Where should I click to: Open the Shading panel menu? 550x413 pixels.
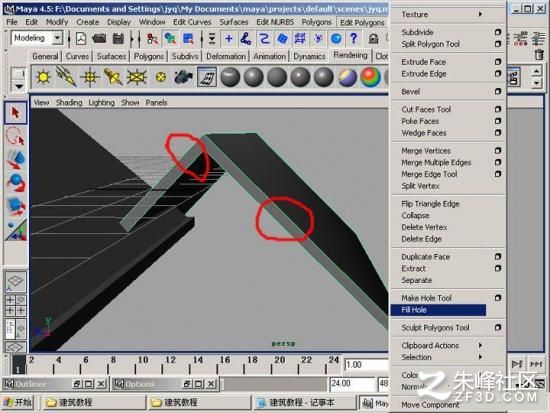69,102
